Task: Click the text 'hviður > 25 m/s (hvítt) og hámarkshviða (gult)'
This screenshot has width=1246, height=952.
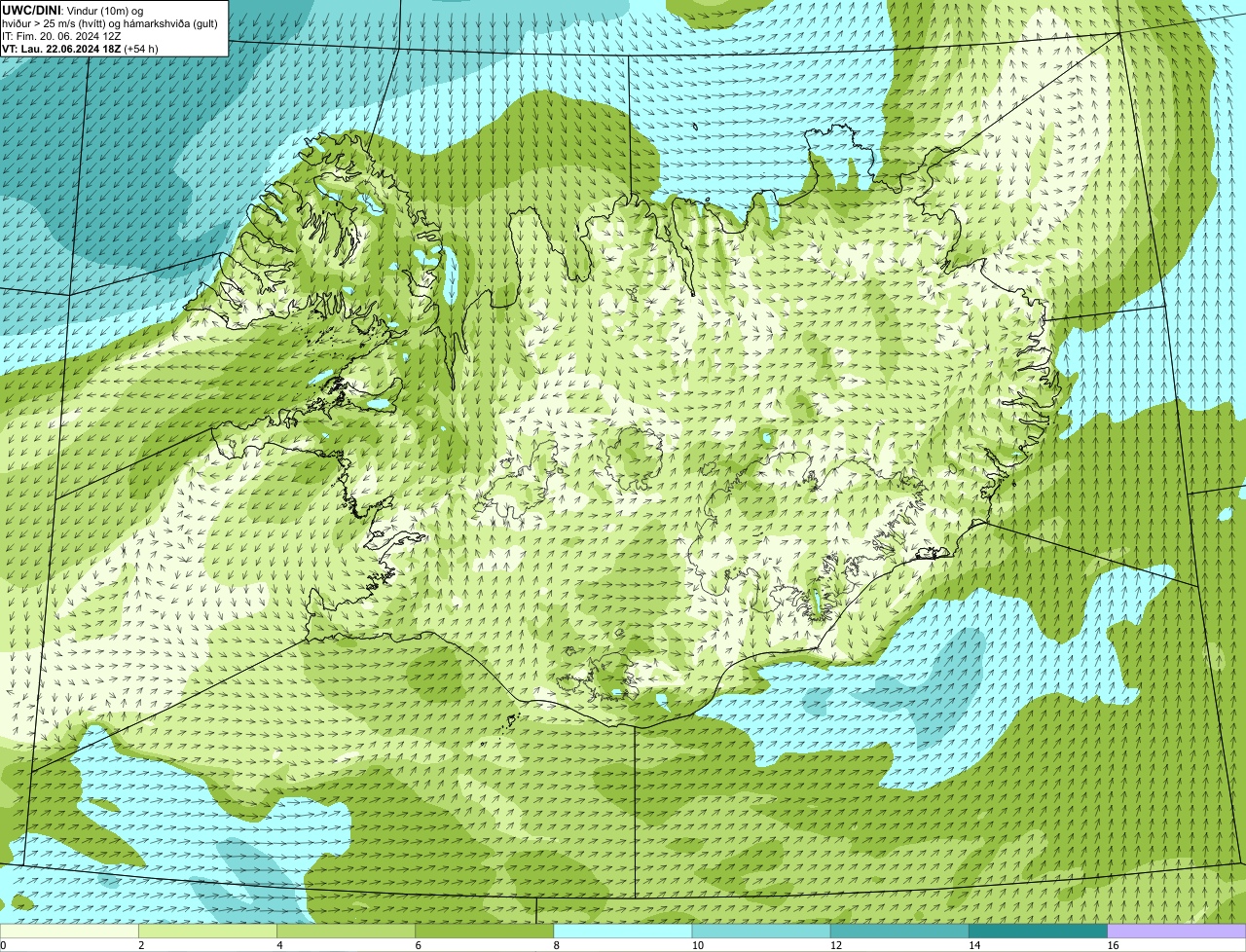Action: [110, 23]
